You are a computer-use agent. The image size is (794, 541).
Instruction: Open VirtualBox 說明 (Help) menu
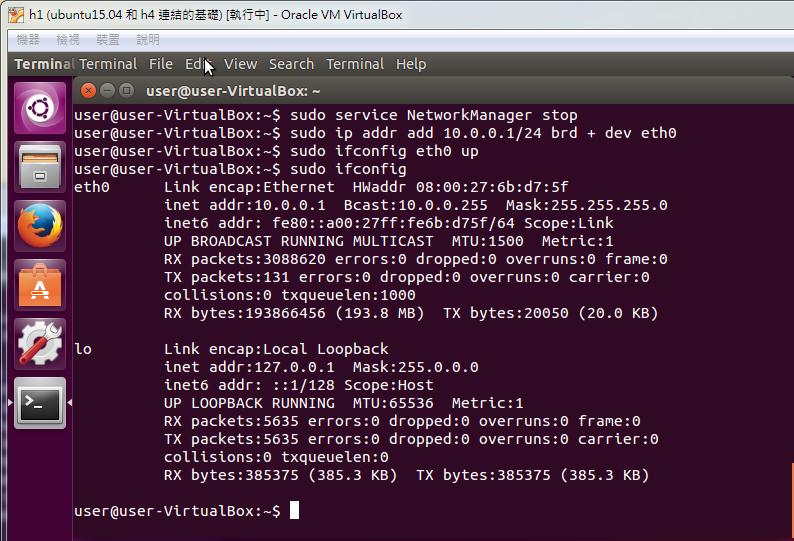[x=148, y=39]
